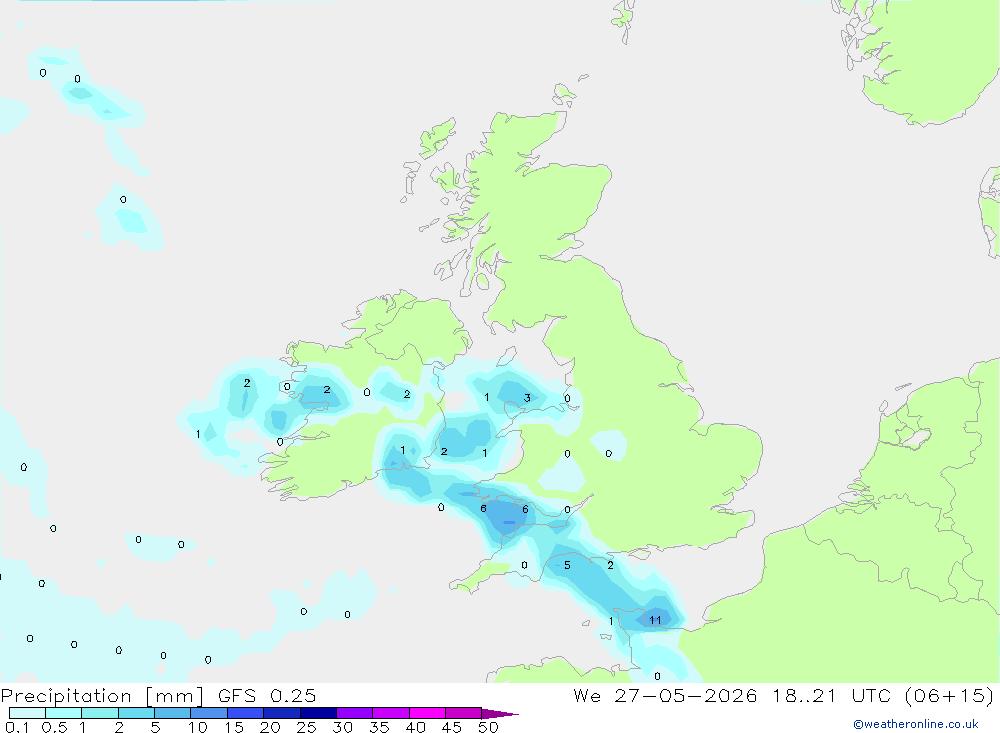
Task: Pick the legend swatch between 30 and 35
Action: (x=354, y=713)
